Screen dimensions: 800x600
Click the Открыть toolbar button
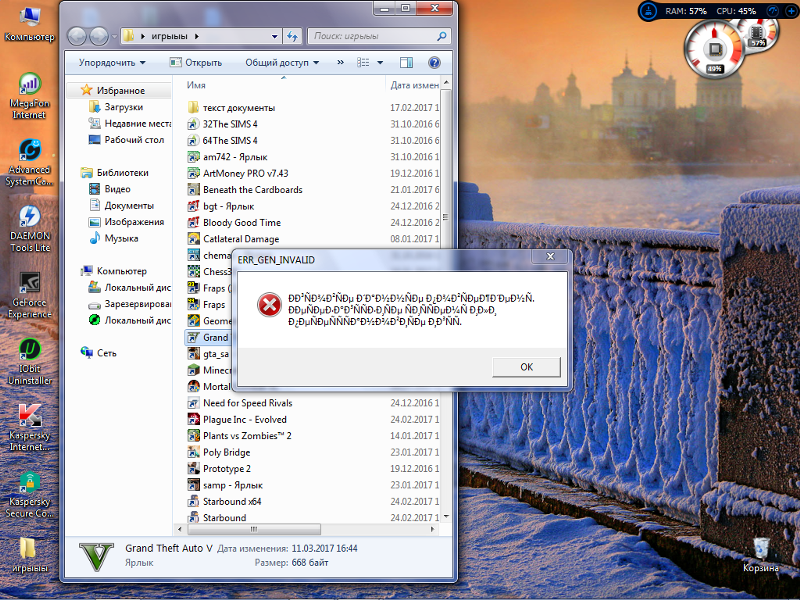(x=195, y=62)
